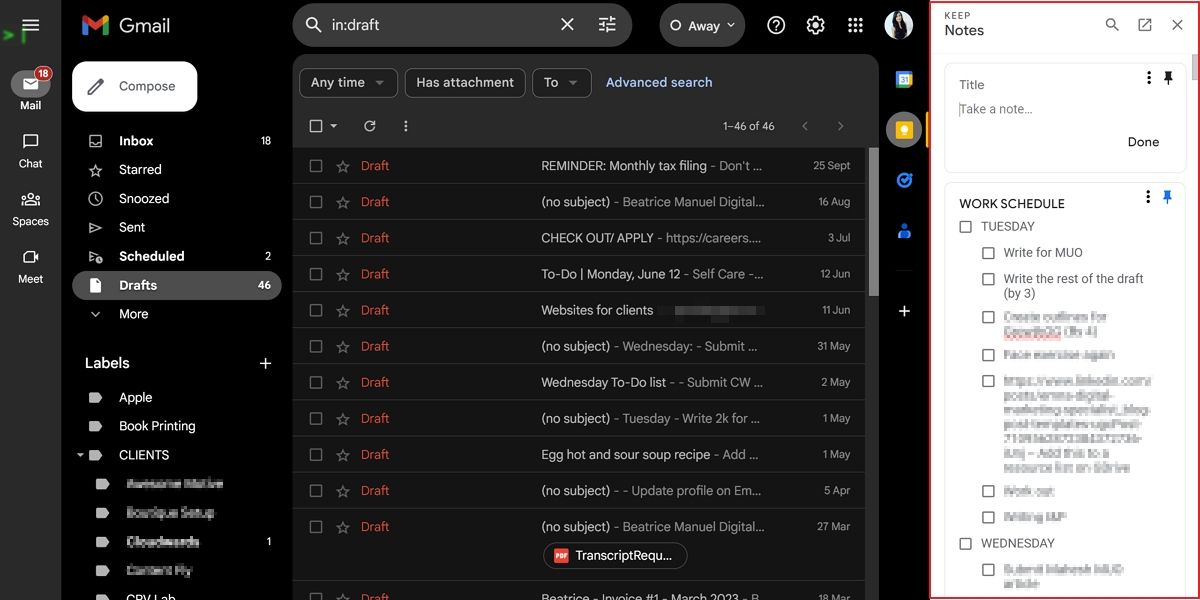Click the Compose button in Gmail
This screenshot has height=600, width=1200.
(134, 86)
